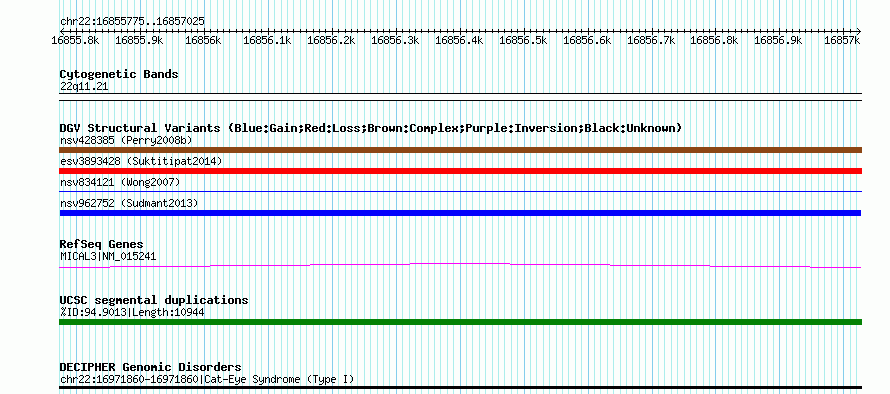This screenshot has height=394, width=890.
Task: Open the nsv428385 (Perry2008b) label
Action: (126, 140)
